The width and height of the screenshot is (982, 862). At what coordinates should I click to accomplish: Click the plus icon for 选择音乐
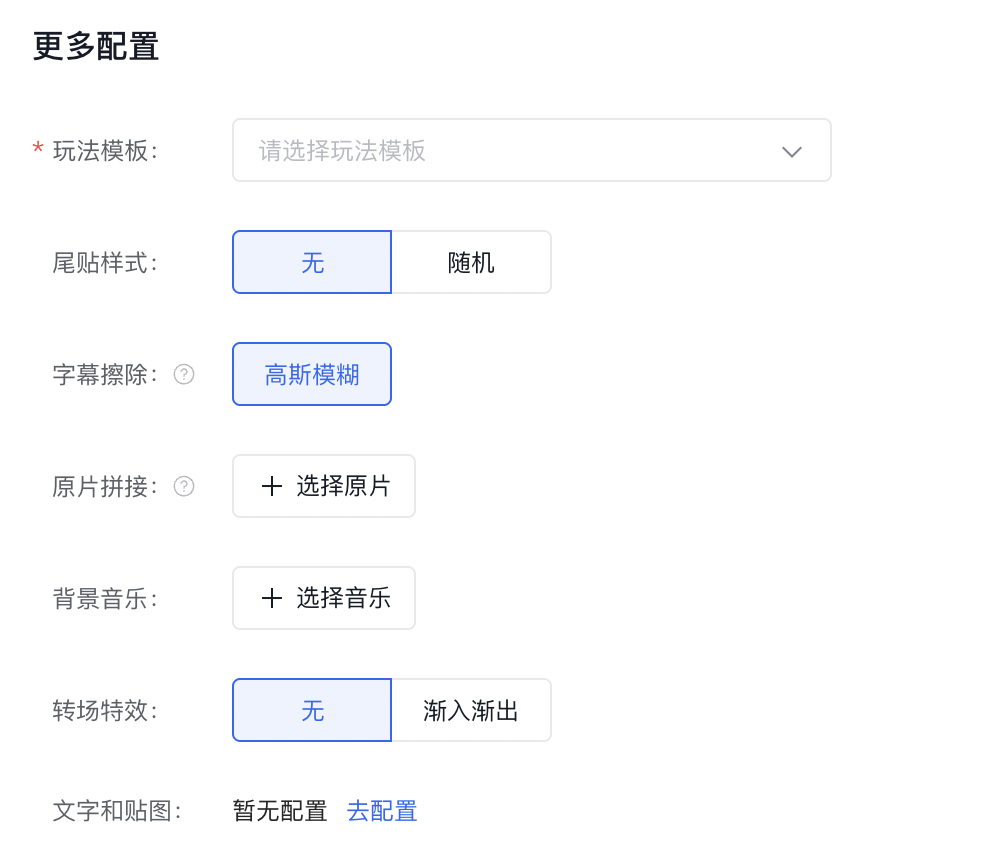click(x=271, y=599)
